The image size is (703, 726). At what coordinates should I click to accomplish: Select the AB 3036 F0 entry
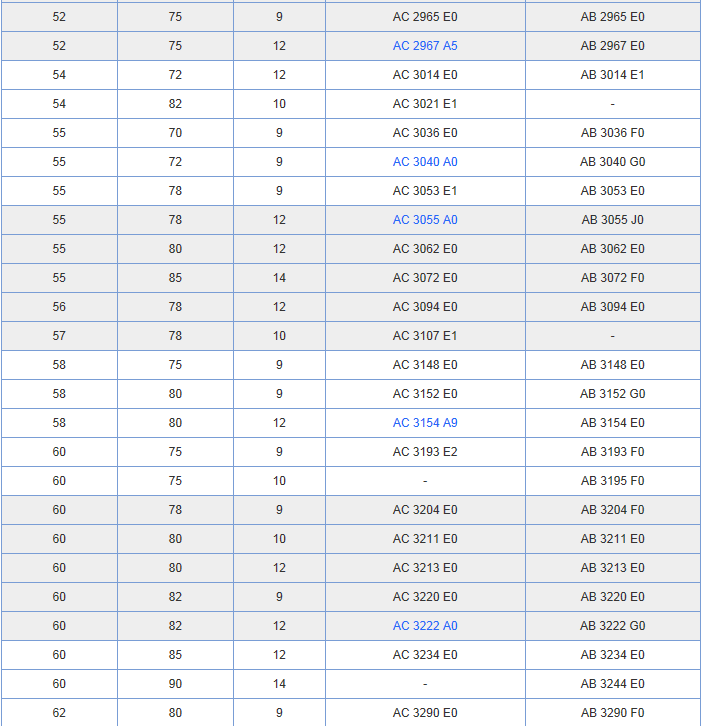pos(612,133)
